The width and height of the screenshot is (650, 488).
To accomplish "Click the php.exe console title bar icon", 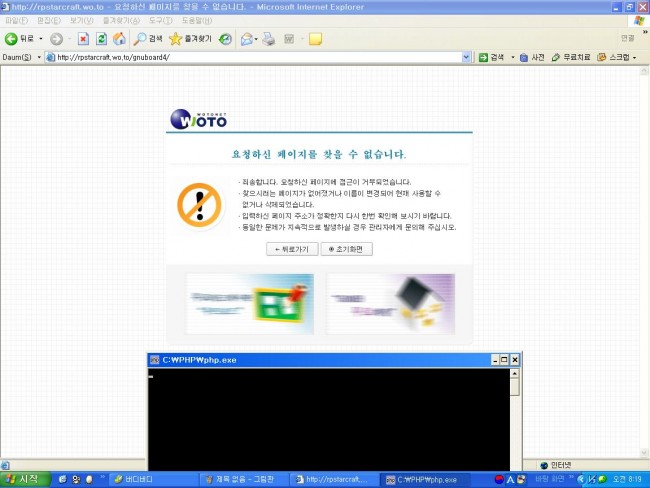I will click(155, 360).
